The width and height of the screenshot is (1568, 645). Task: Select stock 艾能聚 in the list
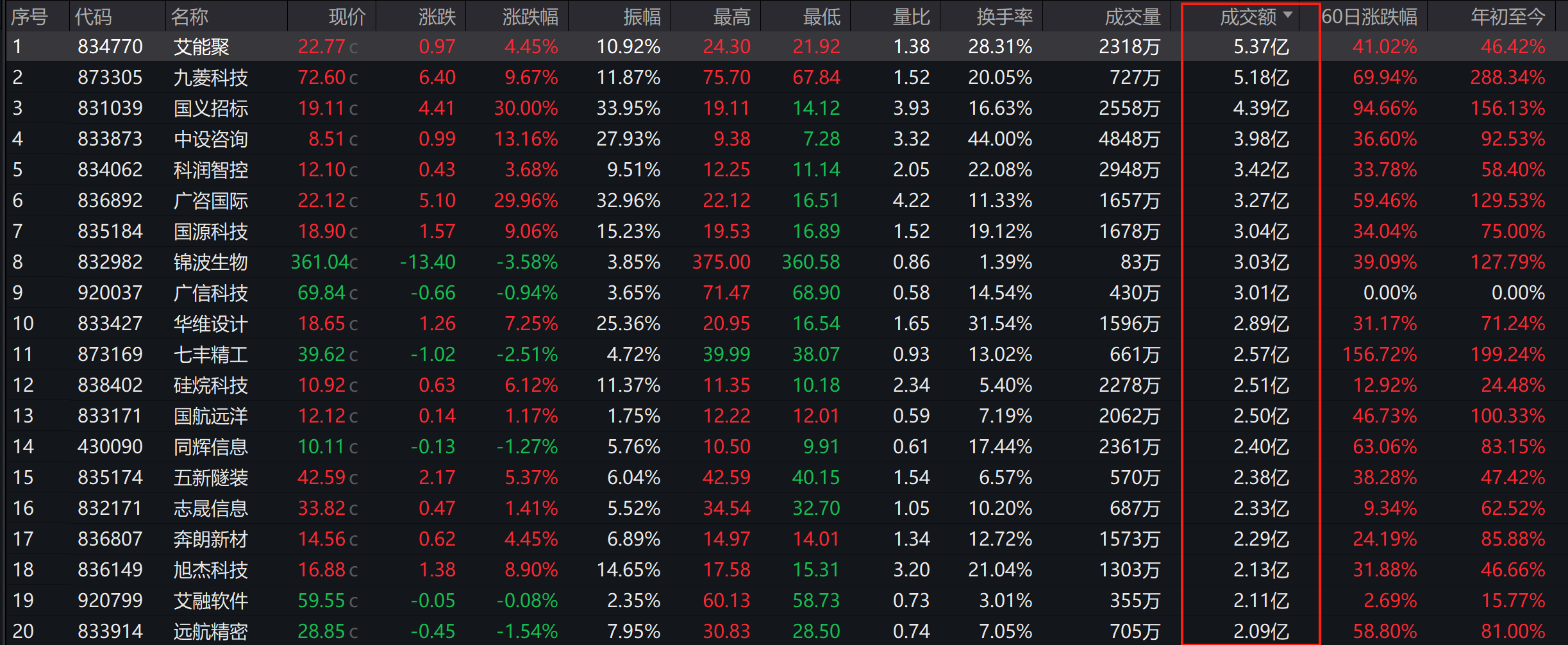201,47
